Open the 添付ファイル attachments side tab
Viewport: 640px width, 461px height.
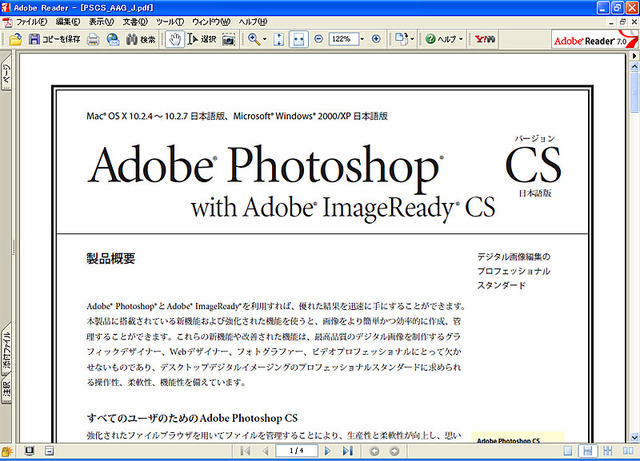point(6,351)
